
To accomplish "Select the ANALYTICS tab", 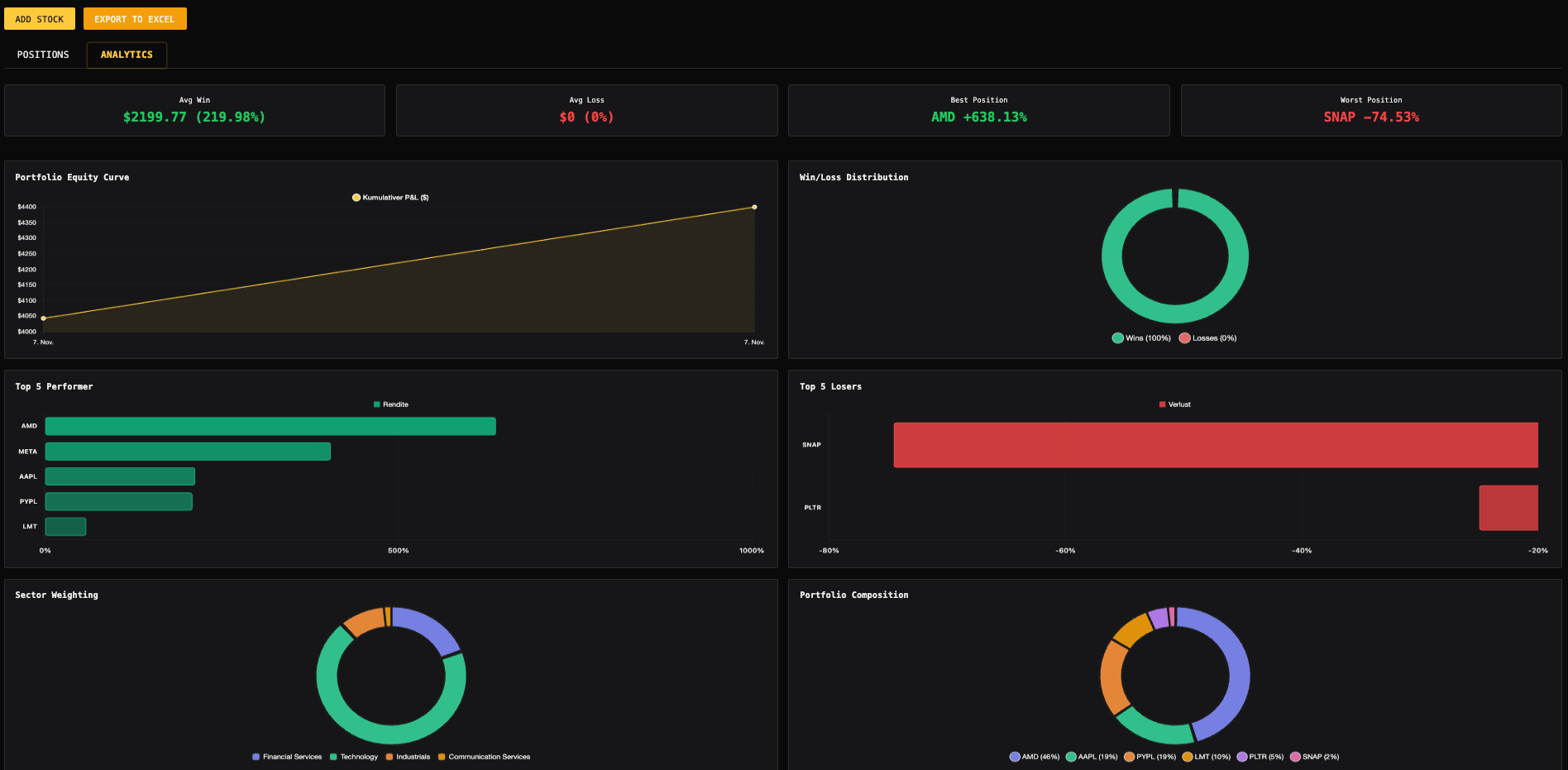I will point(126,55).
